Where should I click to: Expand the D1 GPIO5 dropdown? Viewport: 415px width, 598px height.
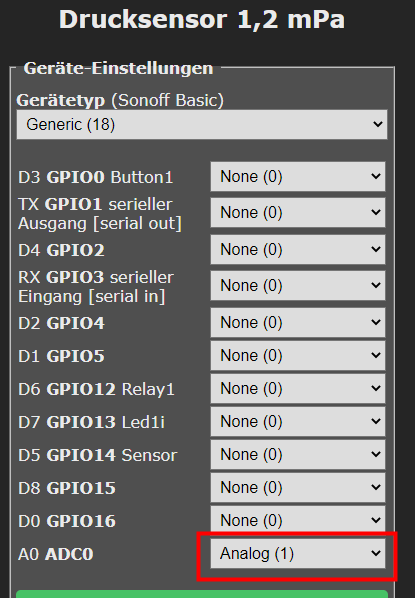point(298,355)
